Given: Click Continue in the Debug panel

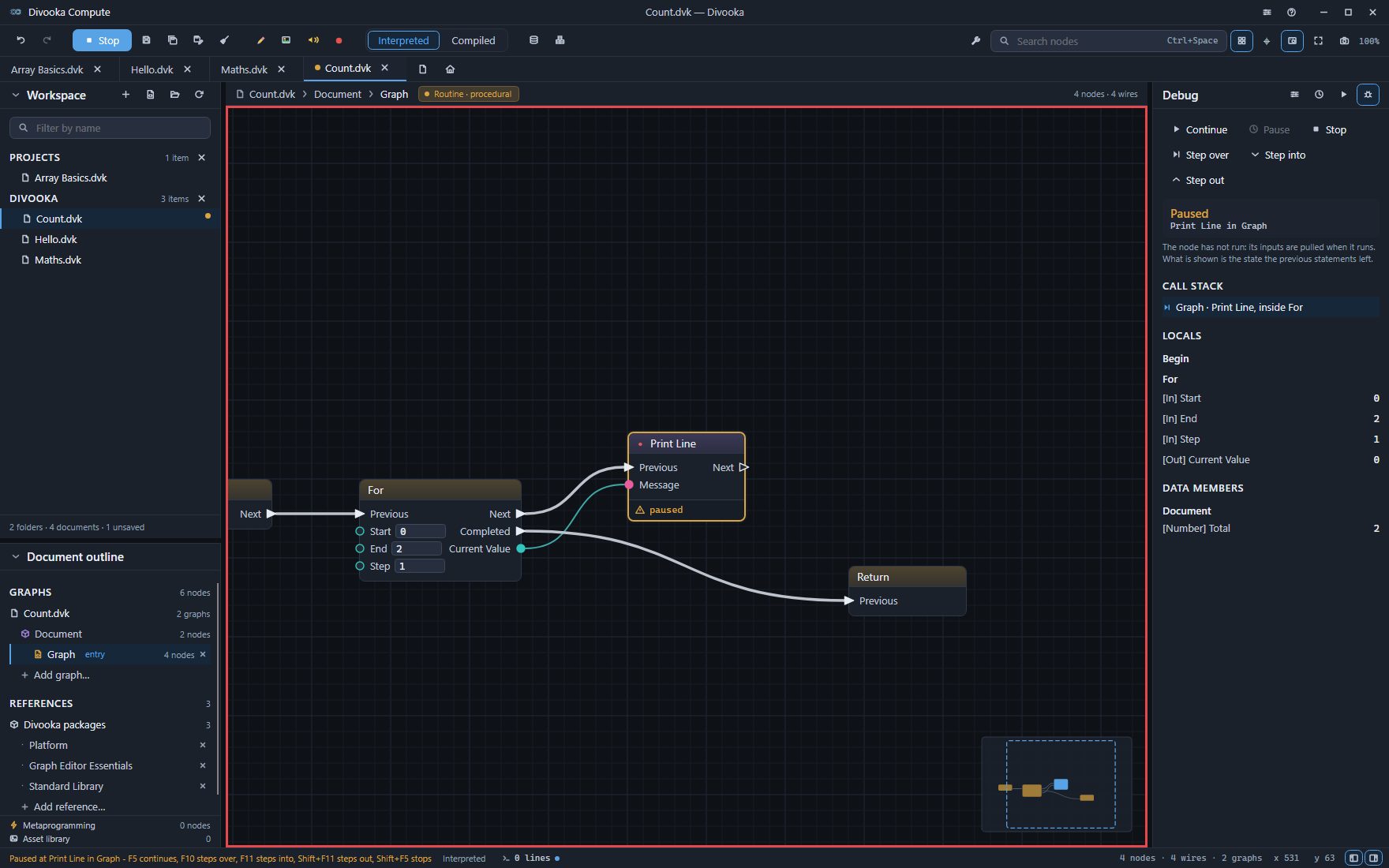Looking at the screenshot, I should click(1200, 129).
